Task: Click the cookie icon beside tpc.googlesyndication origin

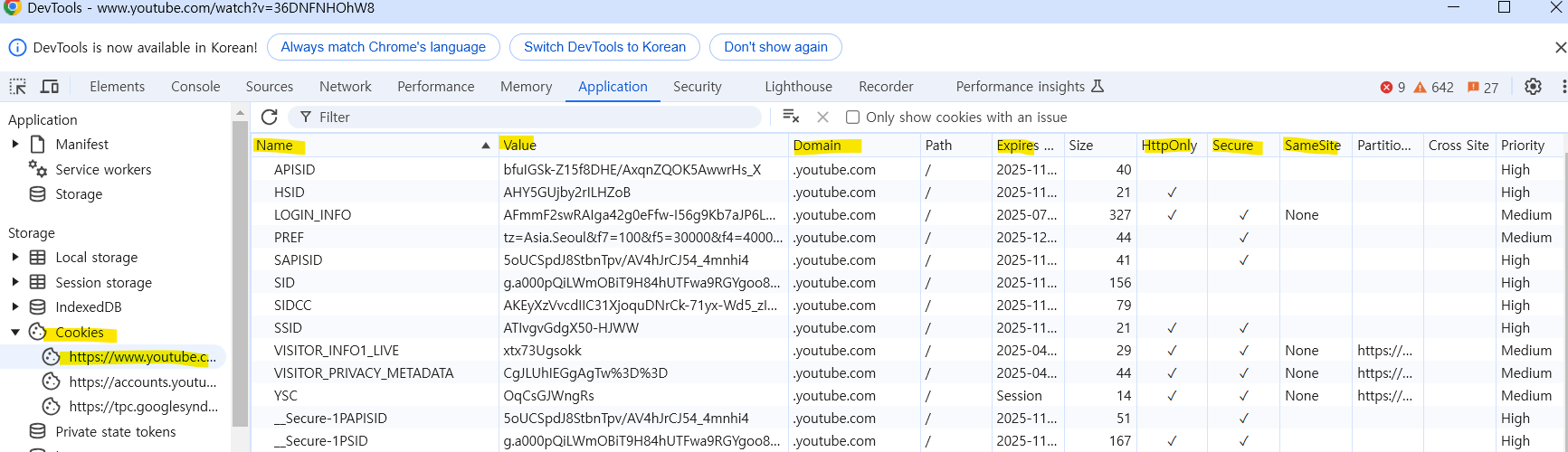Action: [52, 407]
